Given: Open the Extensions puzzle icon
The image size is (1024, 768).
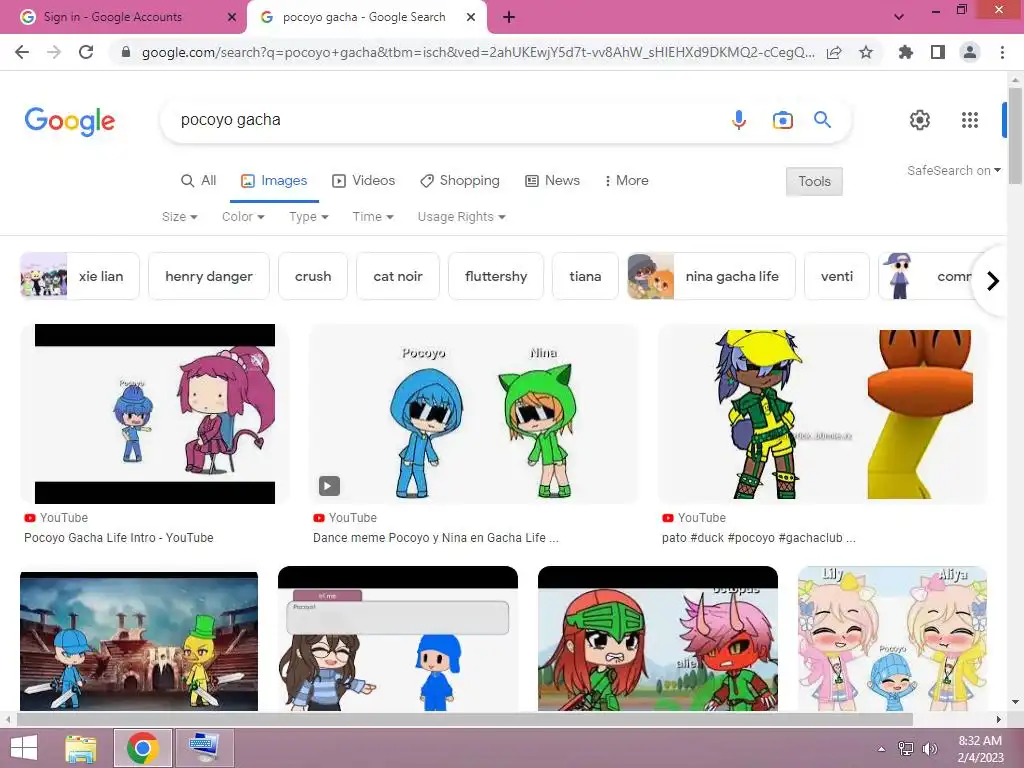Looking at the screenshot, I should (906, 52).
